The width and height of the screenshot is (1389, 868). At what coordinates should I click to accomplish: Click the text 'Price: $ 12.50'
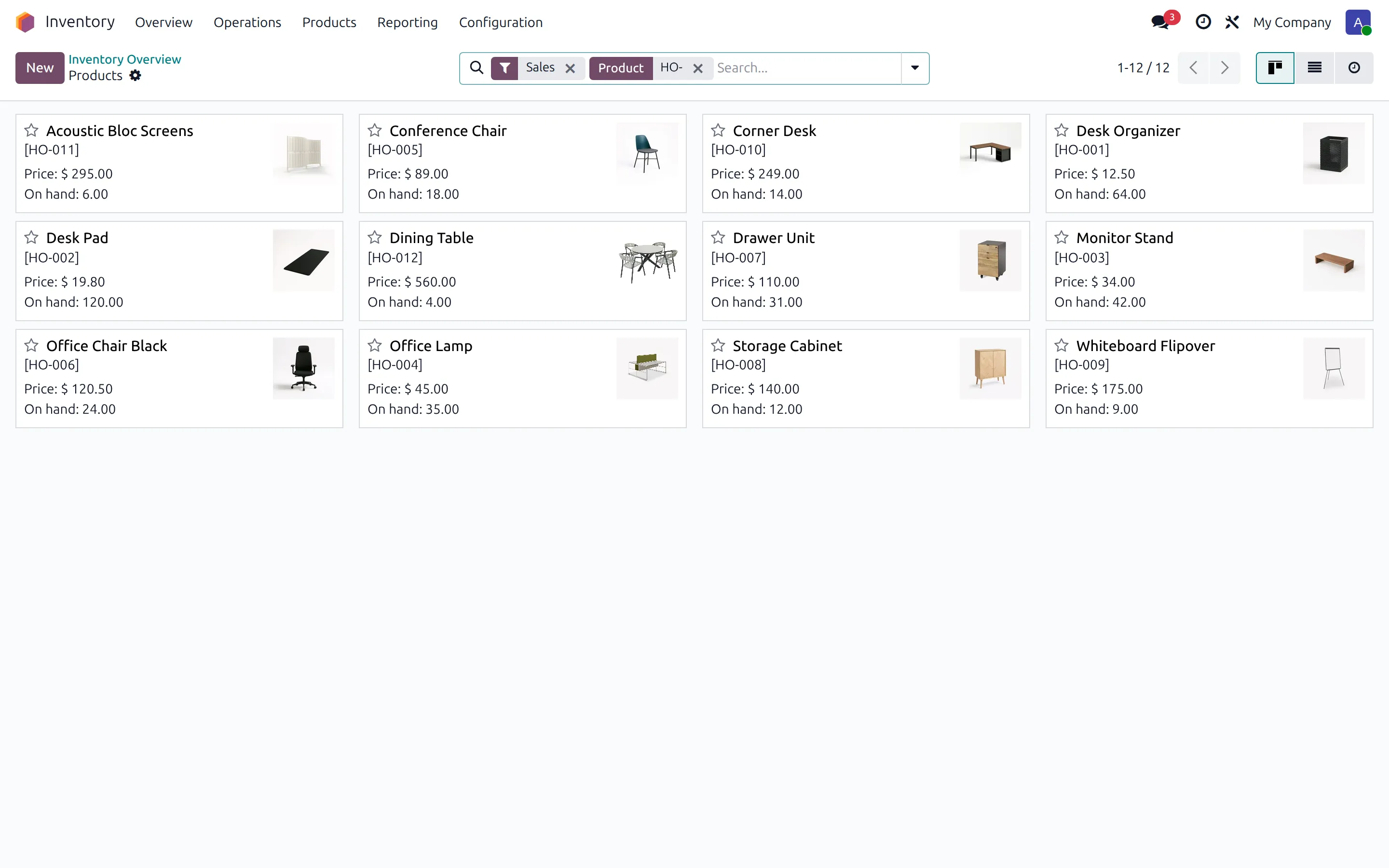click(1094, 174)
